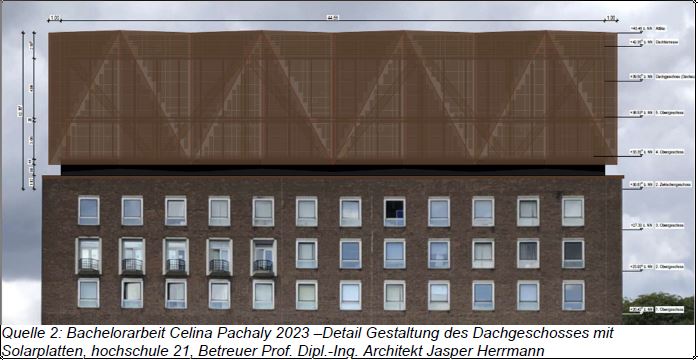The image size is (698, 360).
Task: Click the 2. Zwischengeschoss level label
Action: pyautogui.click(x=660, y=184)
